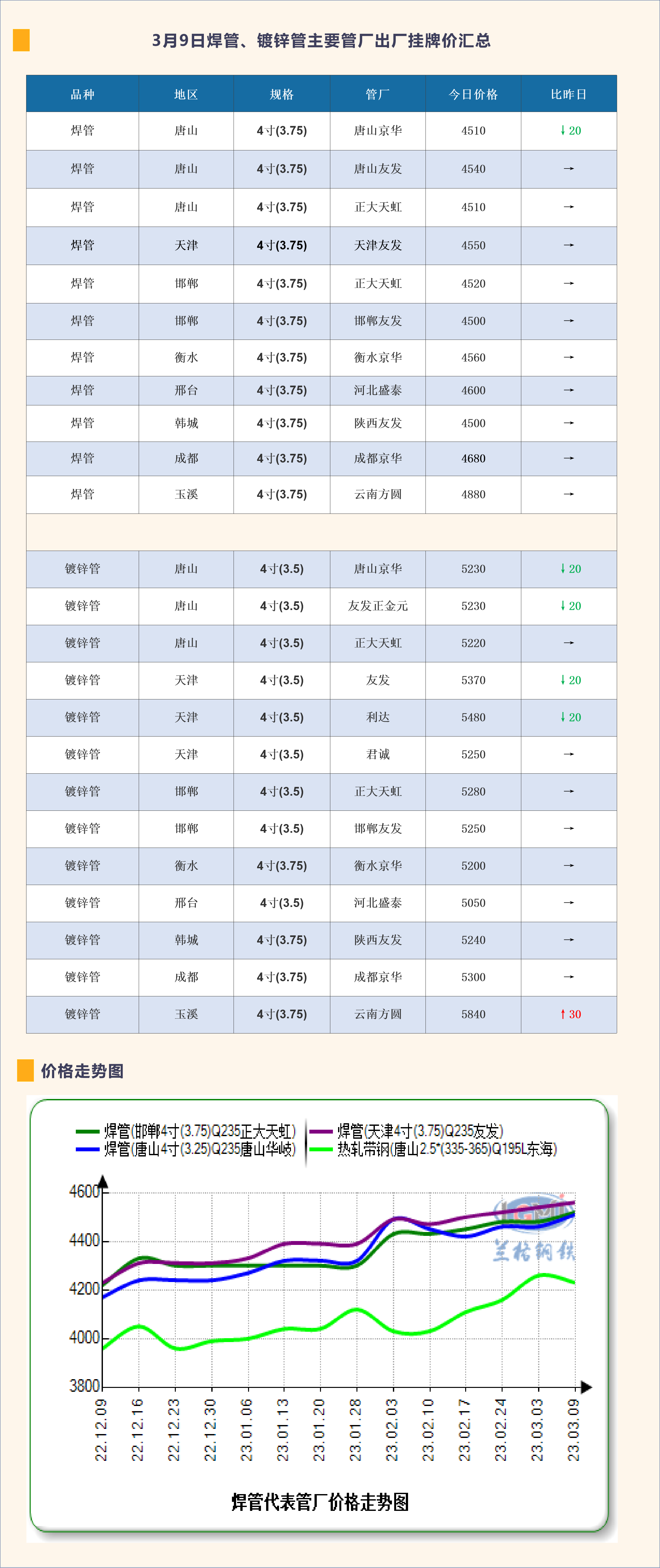Click the 5840 price cell

(473, 1014)
